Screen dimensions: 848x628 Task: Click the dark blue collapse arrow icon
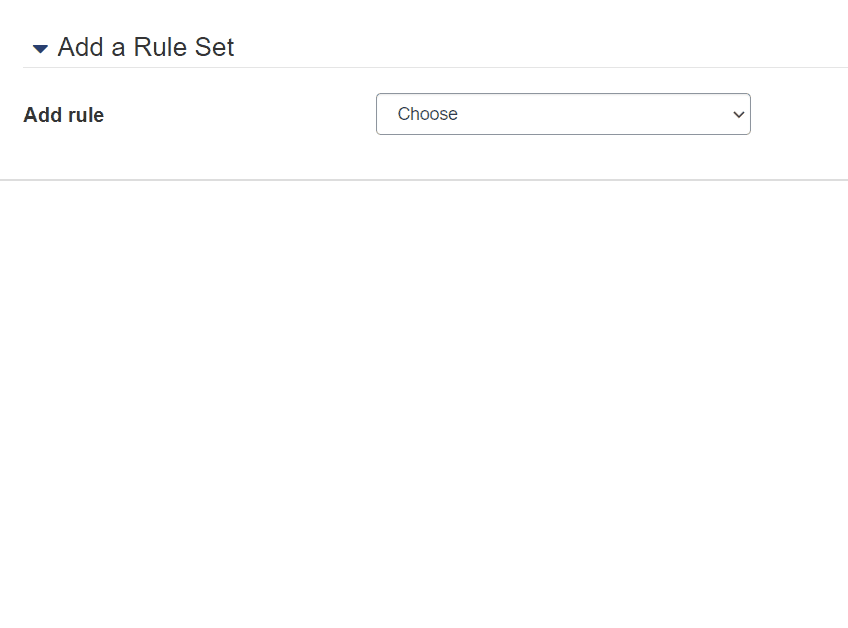coord(40,48)
